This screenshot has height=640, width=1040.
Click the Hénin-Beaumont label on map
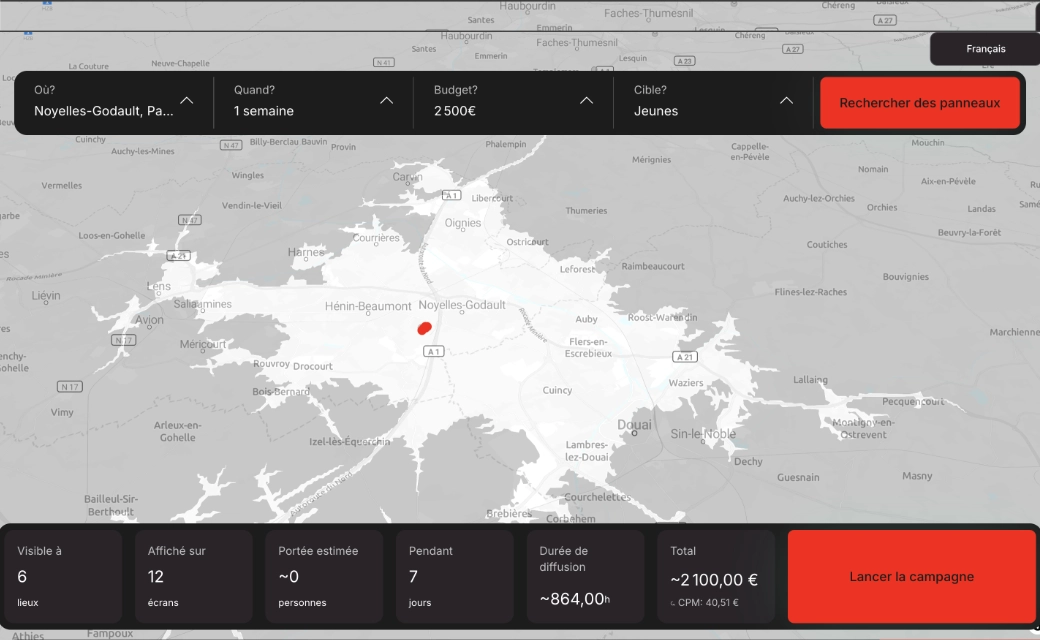(x=368, y=306)
